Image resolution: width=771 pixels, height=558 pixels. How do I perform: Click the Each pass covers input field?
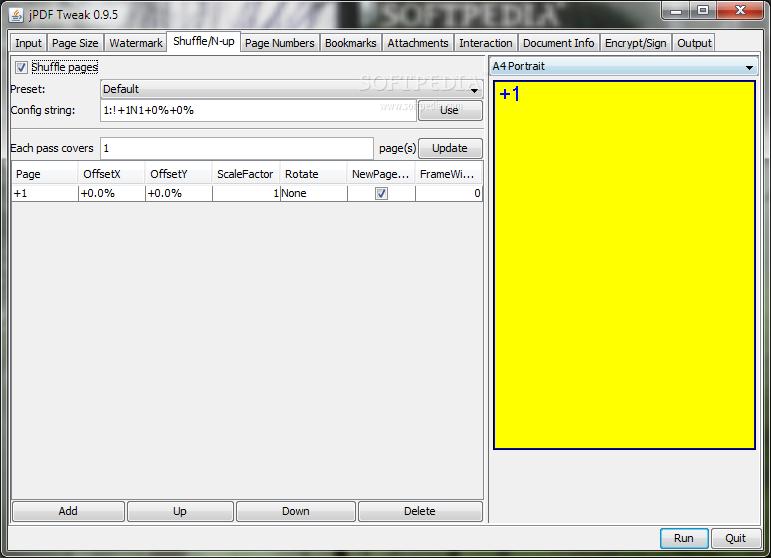tap(237, 148)
